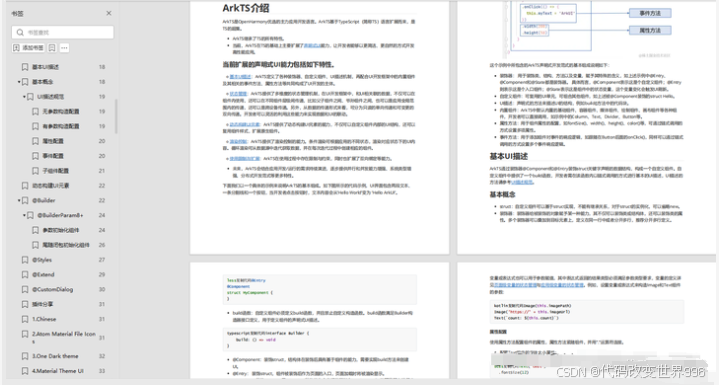Click the bookmark icon beside @Extend
This screenshot has width=719, height=385.
(25, 275)
